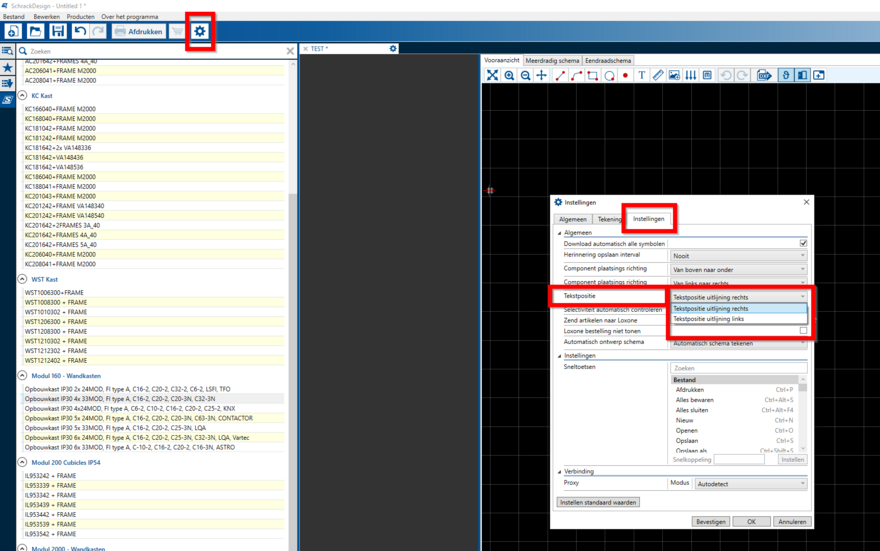Select the ruler measure tool
The height and width of the screenshot is (551, 880).
[658, 75]
